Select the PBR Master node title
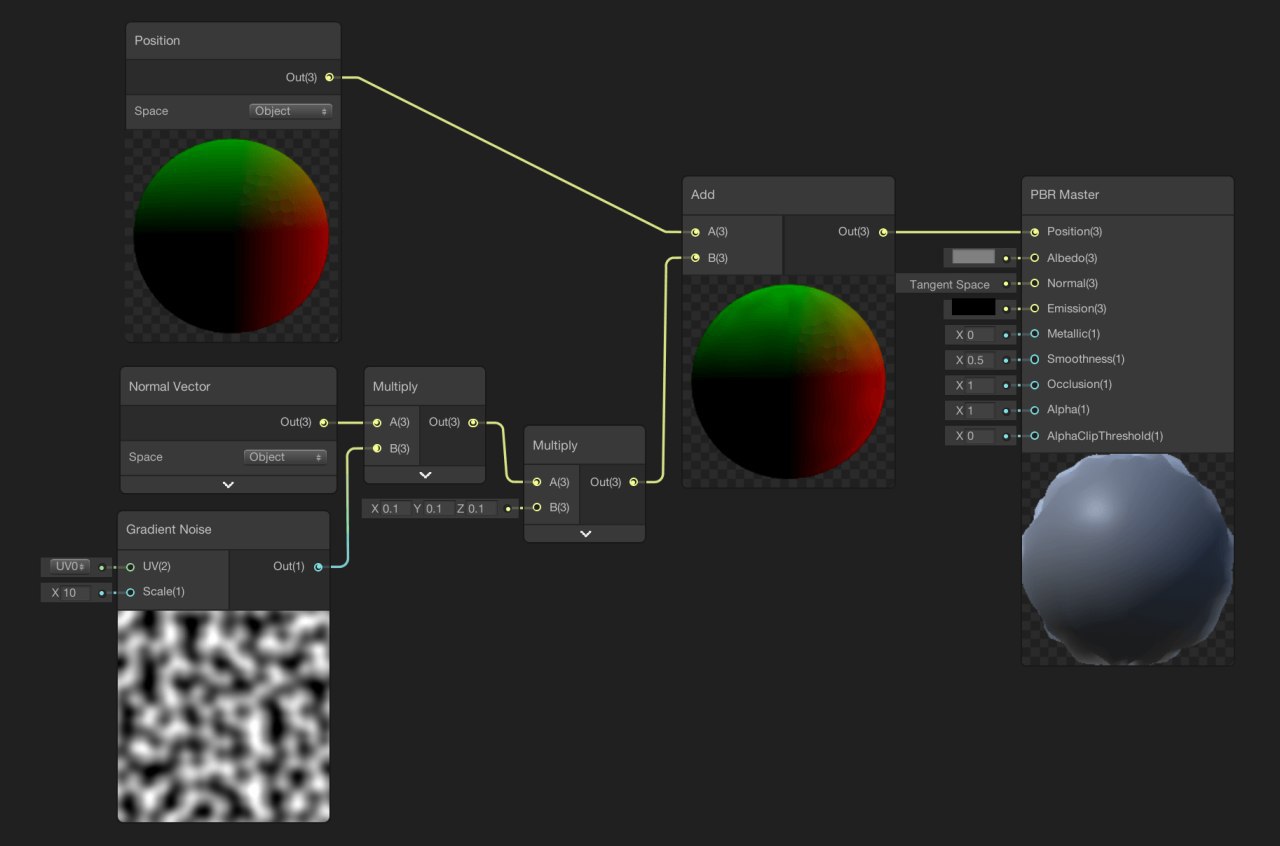This screenshot has height=846, width=1280. click(x=1065, y=194)
